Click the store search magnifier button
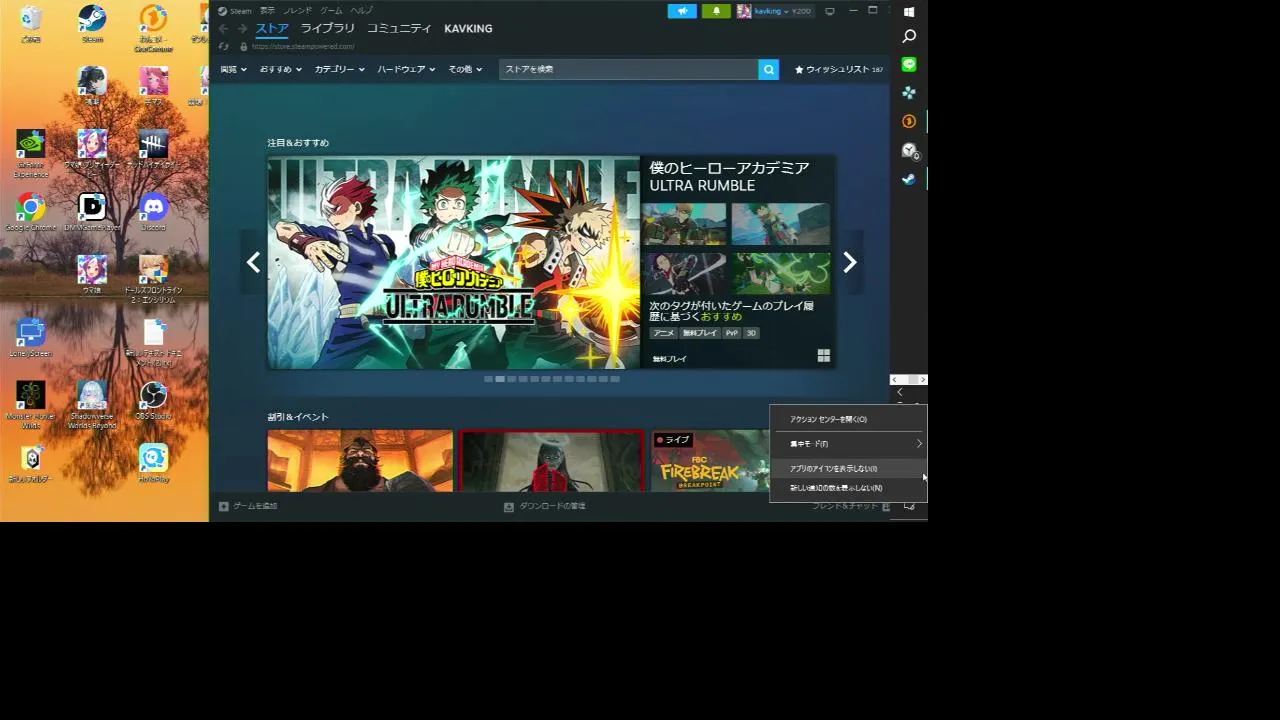This screenshot has width=1280, height=720. (769, 69)
